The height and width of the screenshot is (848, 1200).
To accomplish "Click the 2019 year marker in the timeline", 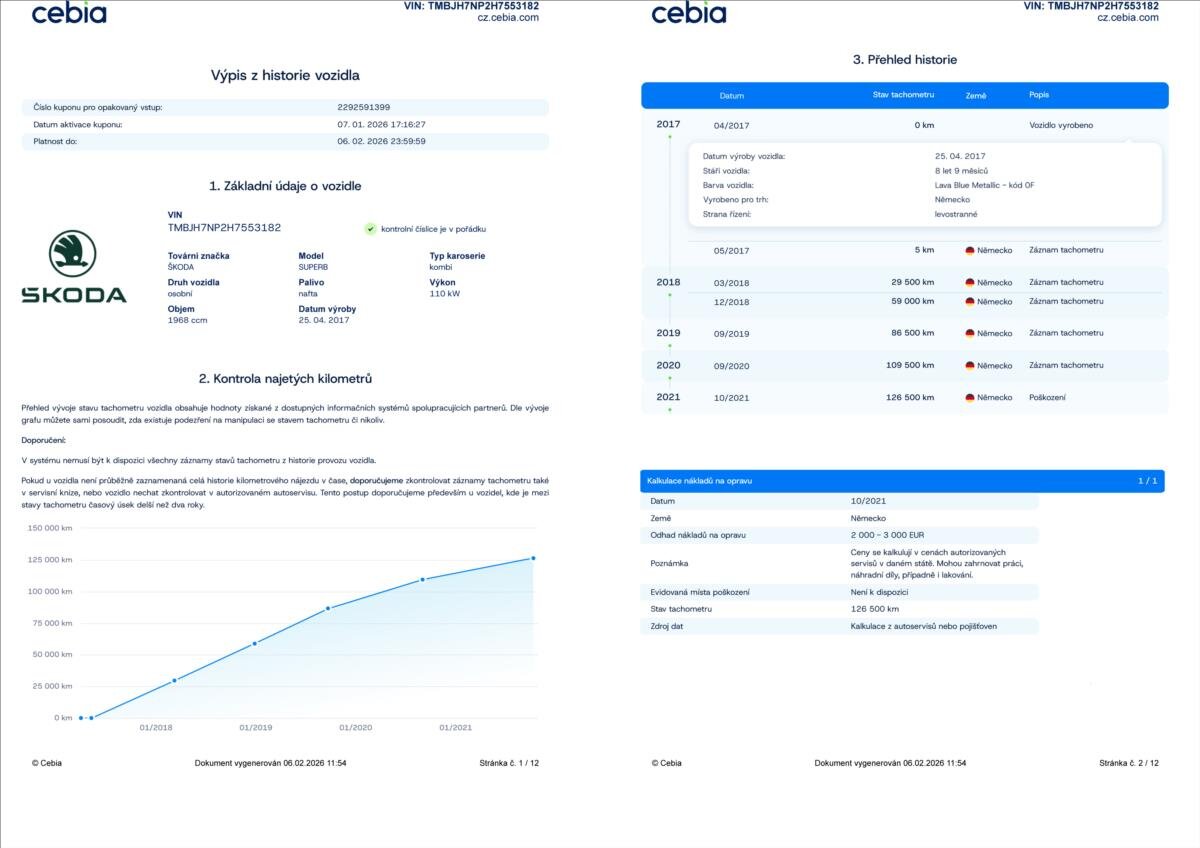I will coord(668,333).
